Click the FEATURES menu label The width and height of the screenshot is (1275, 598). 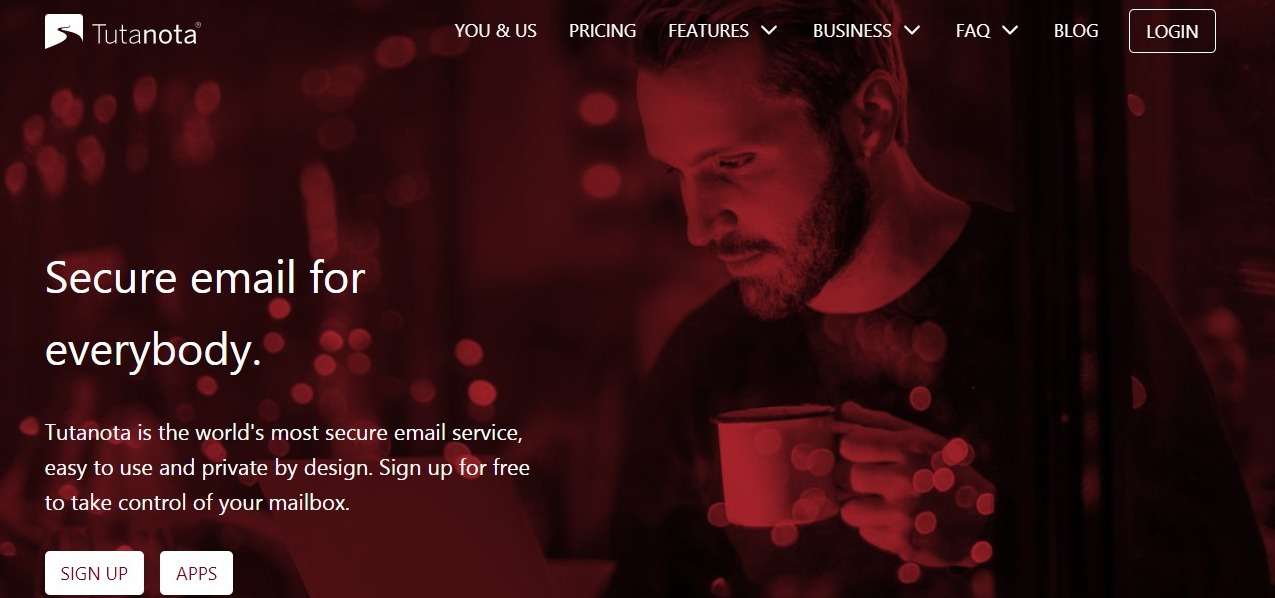pos(708,31)
